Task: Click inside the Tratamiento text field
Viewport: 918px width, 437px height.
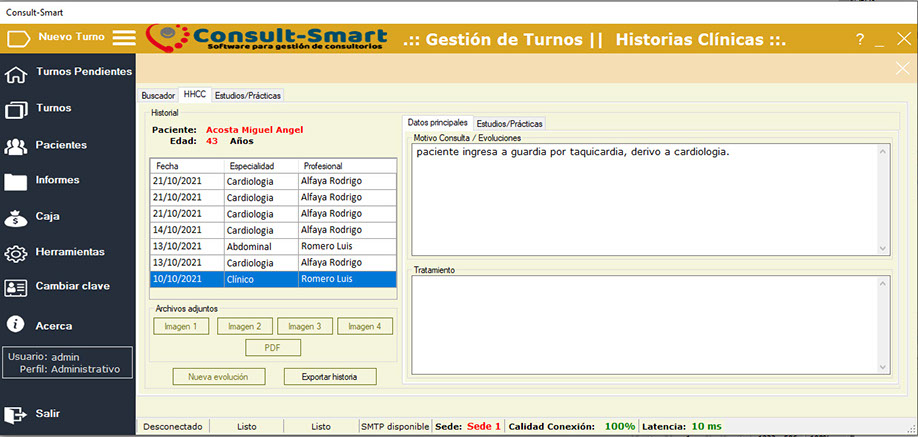Action: 640,322
